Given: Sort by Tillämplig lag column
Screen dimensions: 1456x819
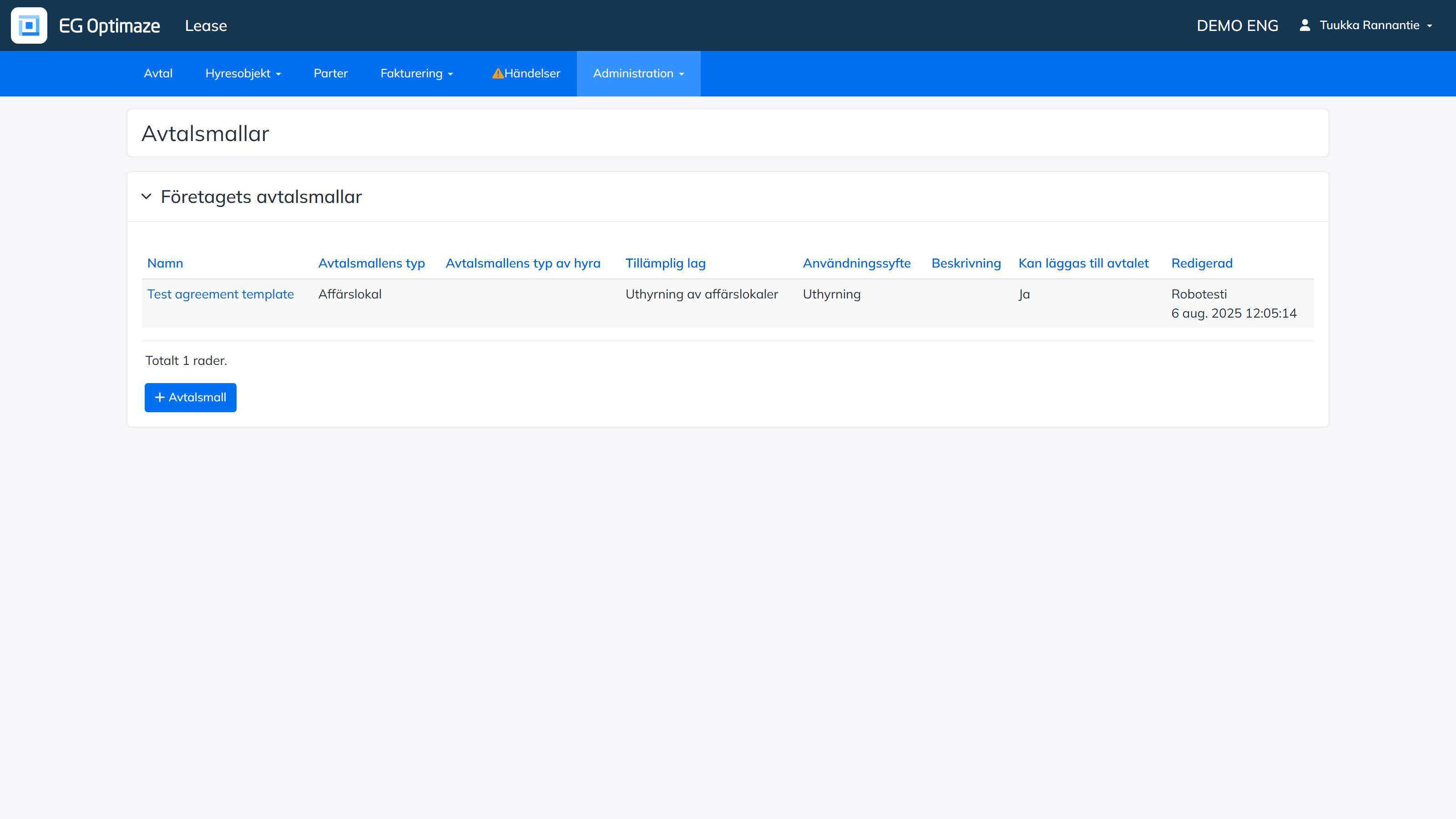Looking at the screenshot, I should tap(665, 263).
